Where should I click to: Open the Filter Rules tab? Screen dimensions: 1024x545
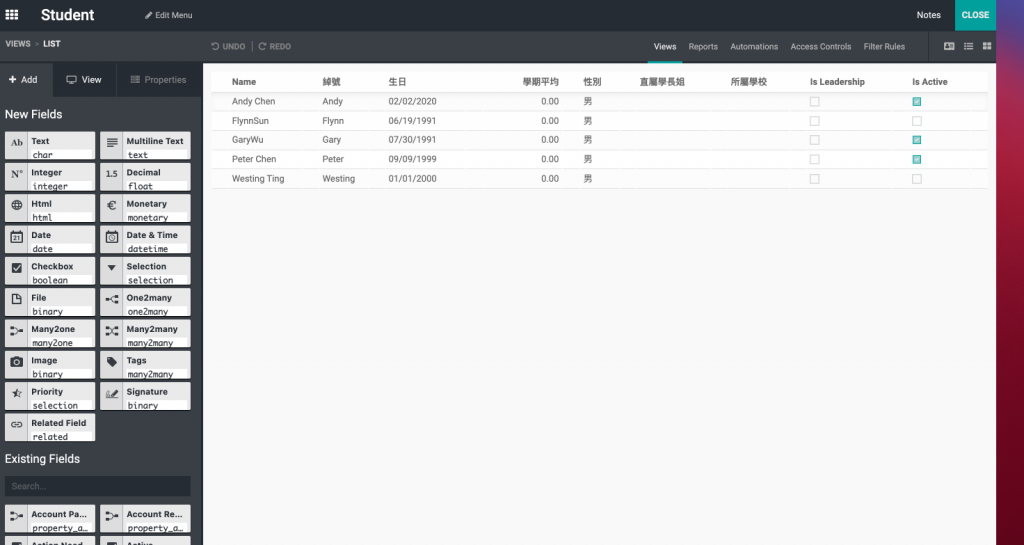click(884, 46)
